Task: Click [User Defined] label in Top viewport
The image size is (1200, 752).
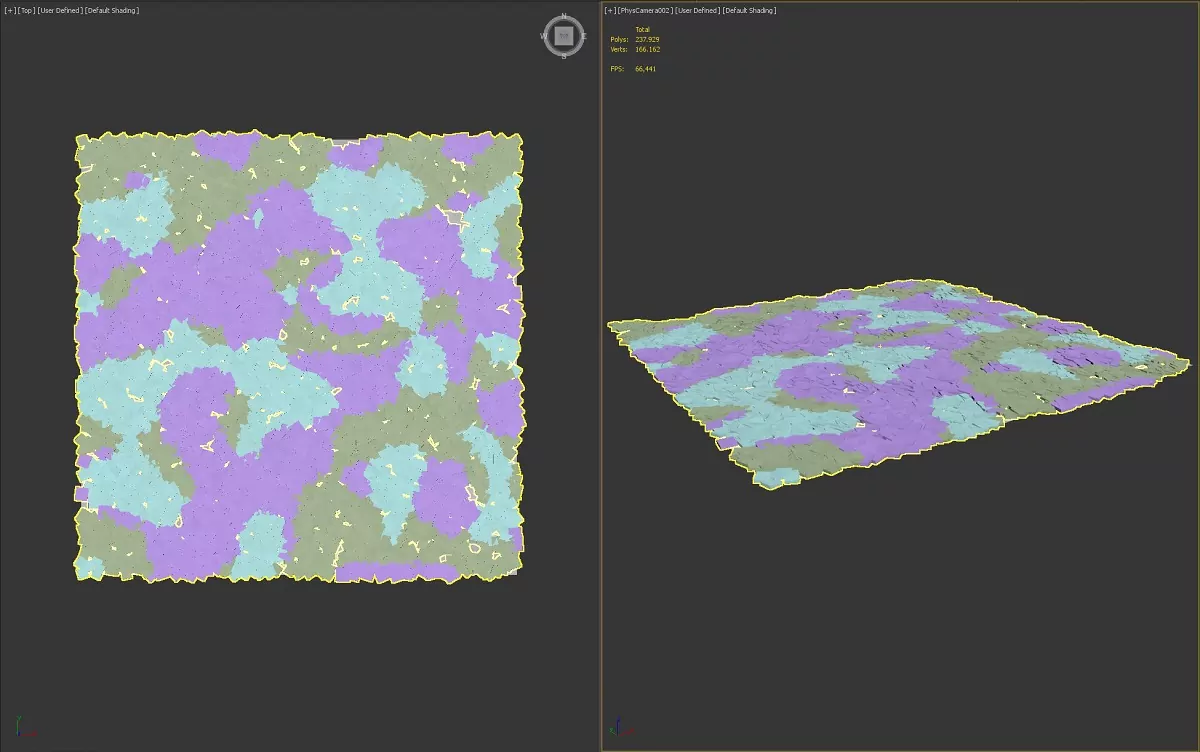Action: (60, 10)
